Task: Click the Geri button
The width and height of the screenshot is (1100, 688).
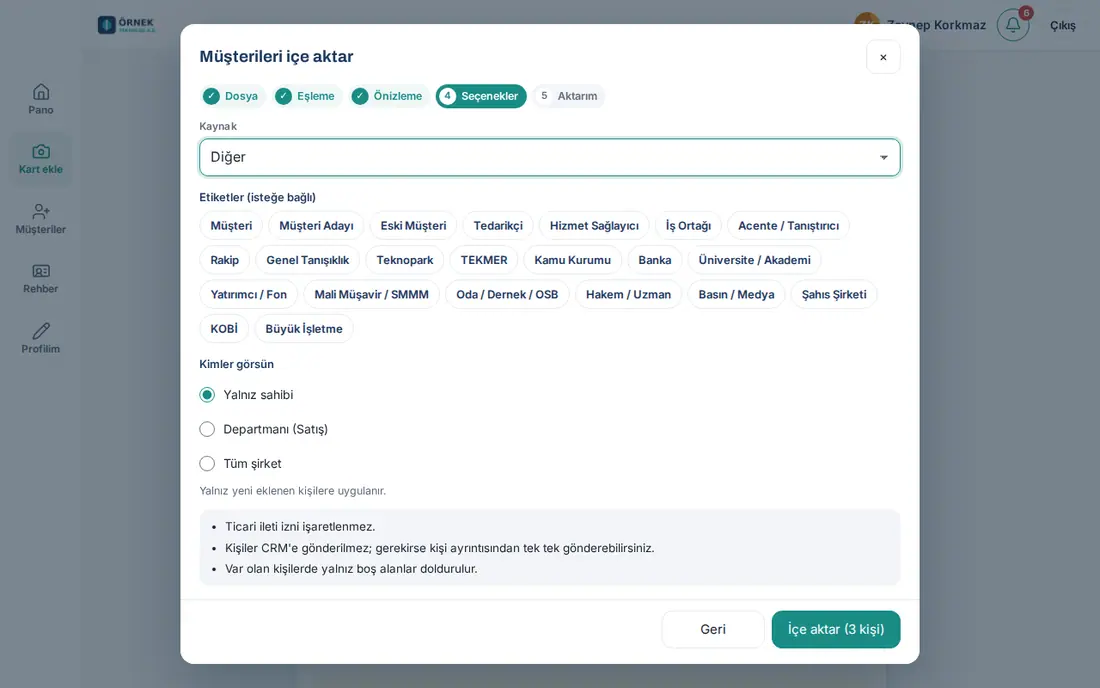Action: point(713,629)
